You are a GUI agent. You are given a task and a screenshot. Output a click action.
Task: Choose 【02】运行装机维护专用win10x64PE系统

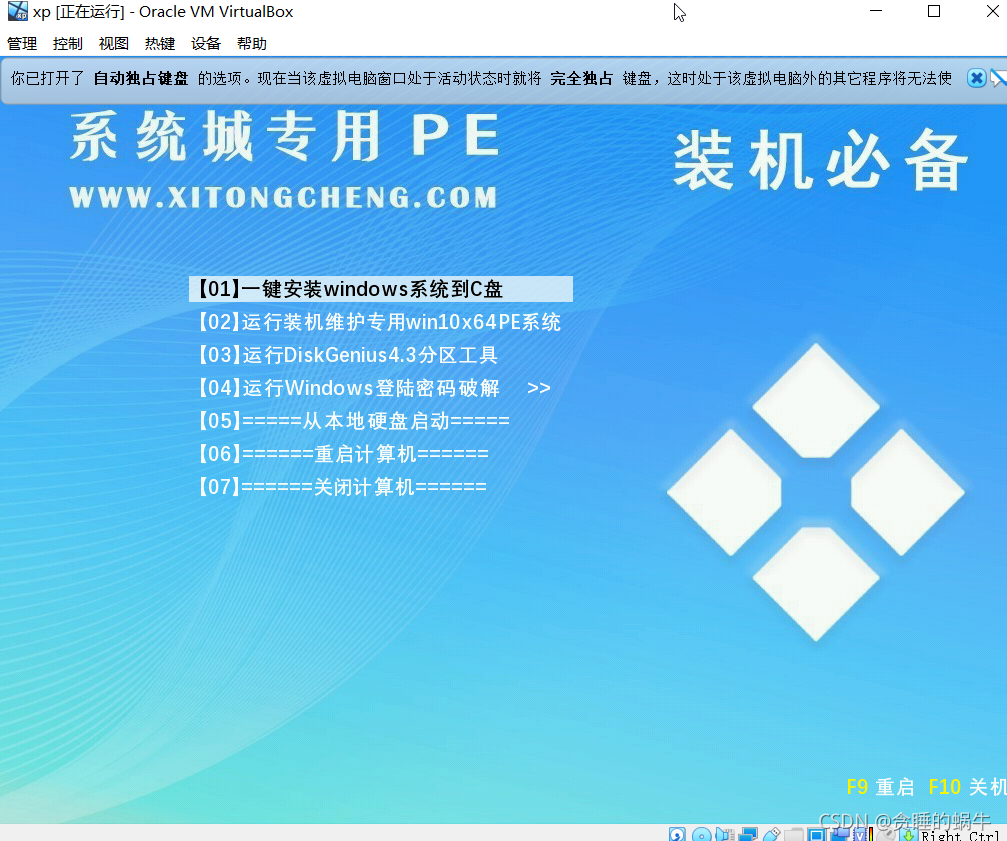point(379,322)
